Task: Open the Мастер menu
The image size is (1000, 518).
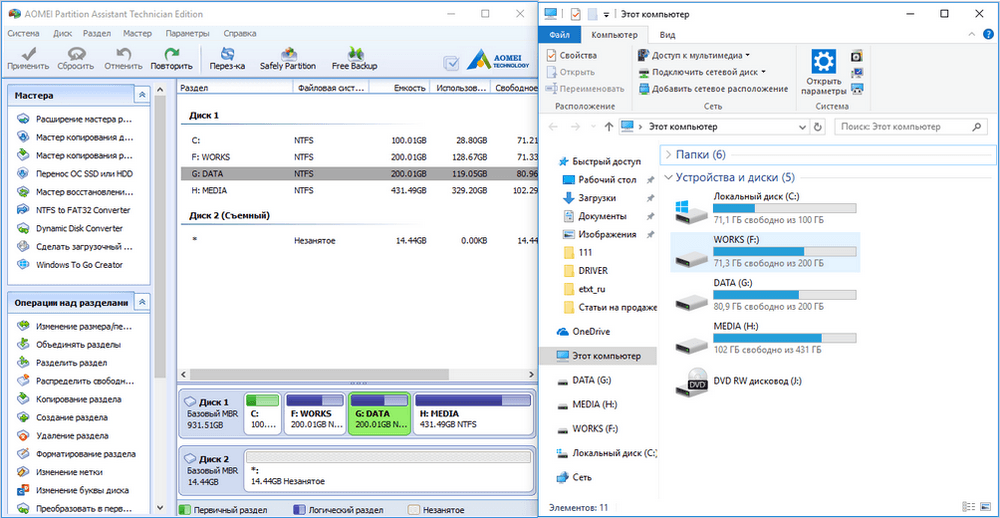Action: (137, 33)
